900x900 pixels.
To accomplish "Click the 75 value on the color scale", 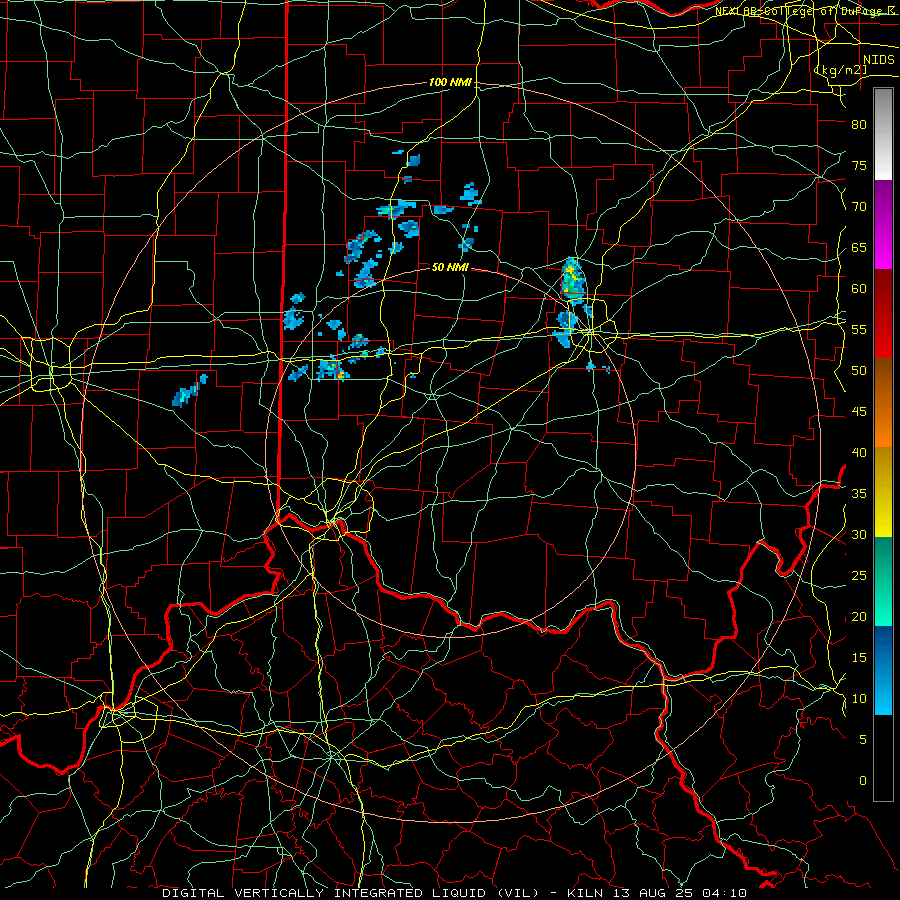I will click(859, 165).
